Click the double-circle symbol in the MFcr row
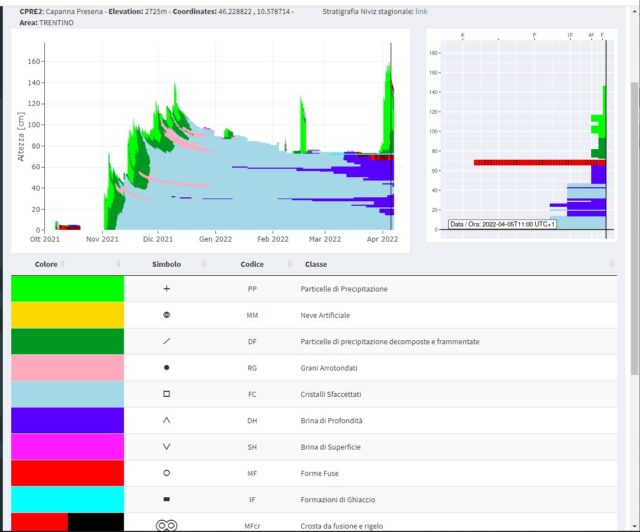The width and height of the screenshot is (640, 532). click(166, 523)
